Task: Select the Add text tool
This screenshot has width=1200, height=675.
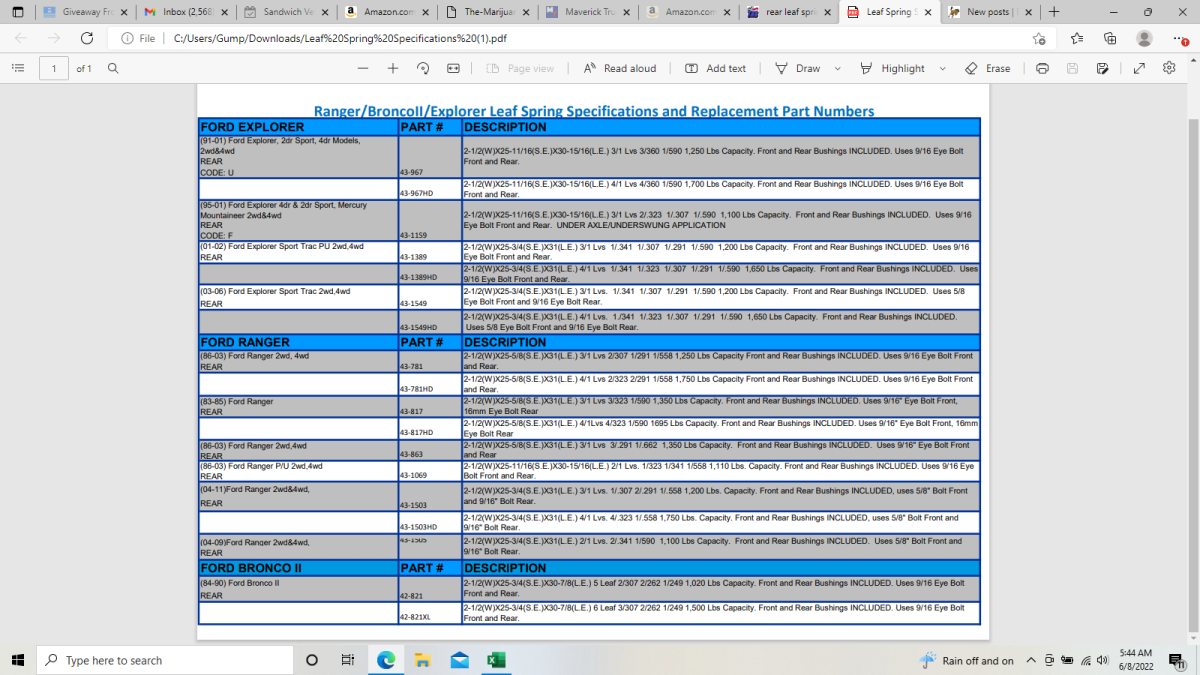Action: (715, 68)
